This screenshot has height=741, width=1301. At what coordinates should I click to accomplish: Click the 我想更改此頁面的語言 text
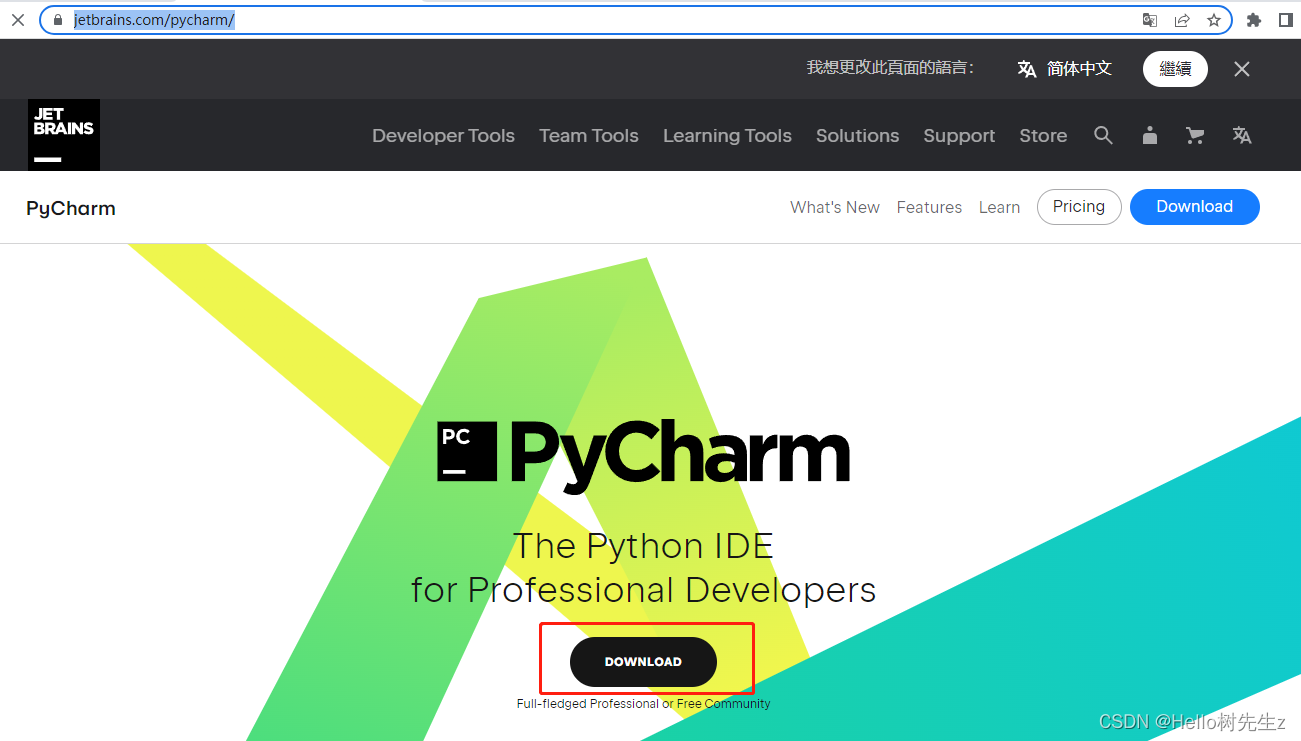tap(890, 68)
